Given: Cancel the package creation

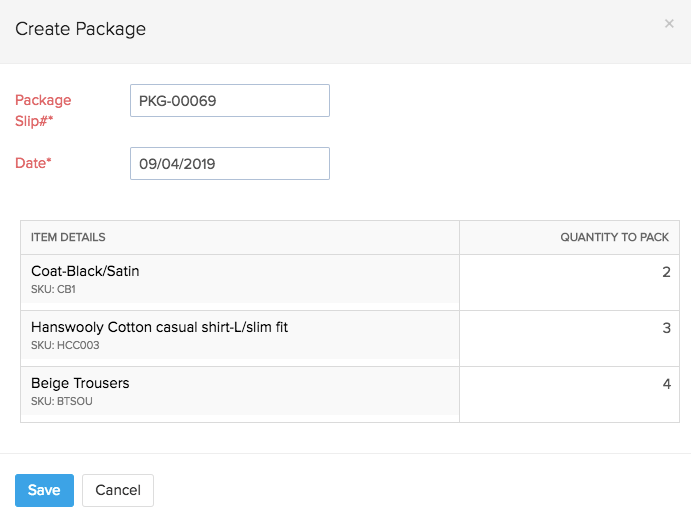Looking at the screenshot, I should [x=118, y=490].
